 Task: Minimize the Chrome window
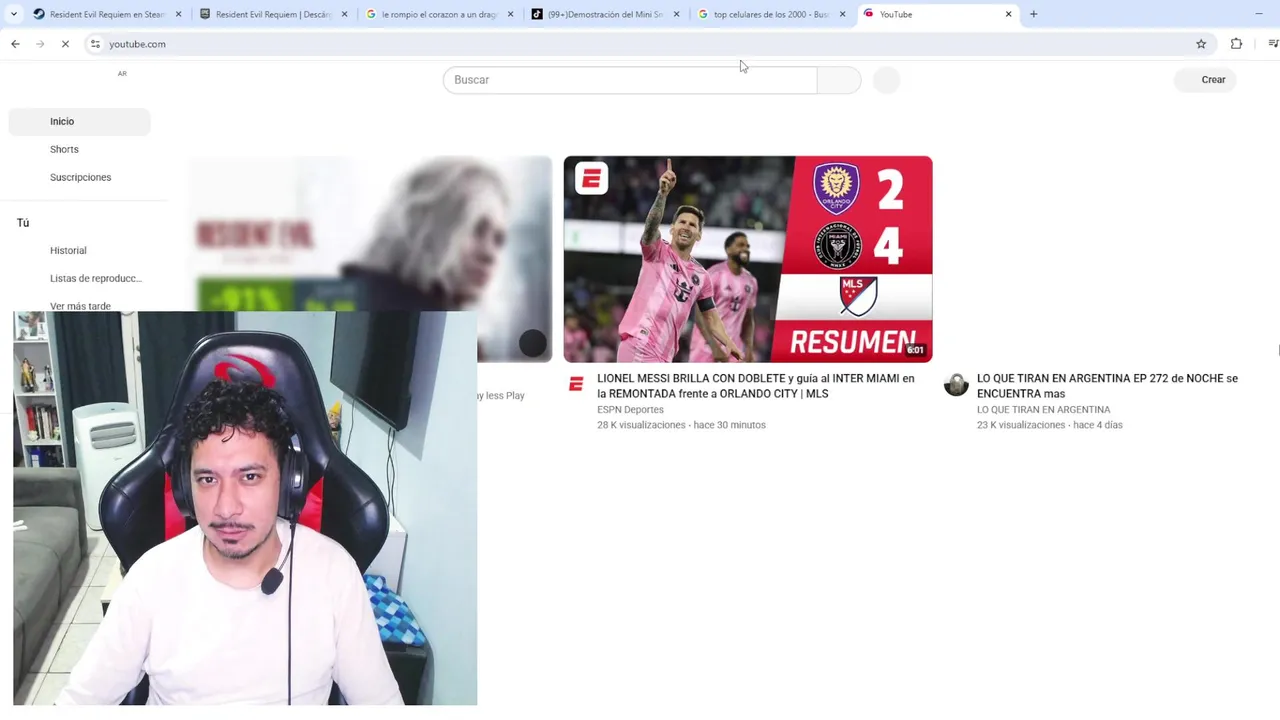coord(1259,14)
